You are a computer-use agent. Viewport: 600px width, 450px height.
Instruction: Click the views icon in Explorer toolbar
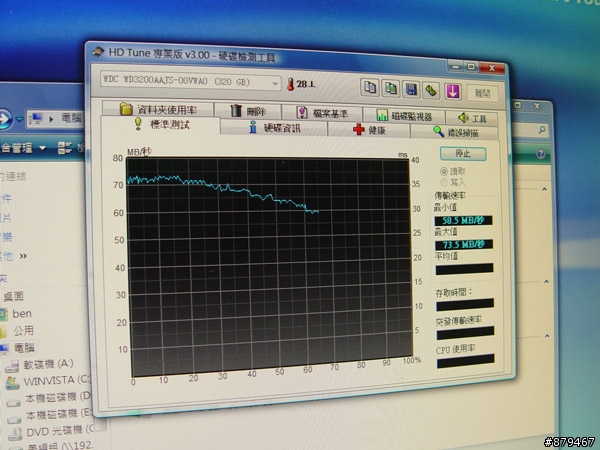(64, 148)
